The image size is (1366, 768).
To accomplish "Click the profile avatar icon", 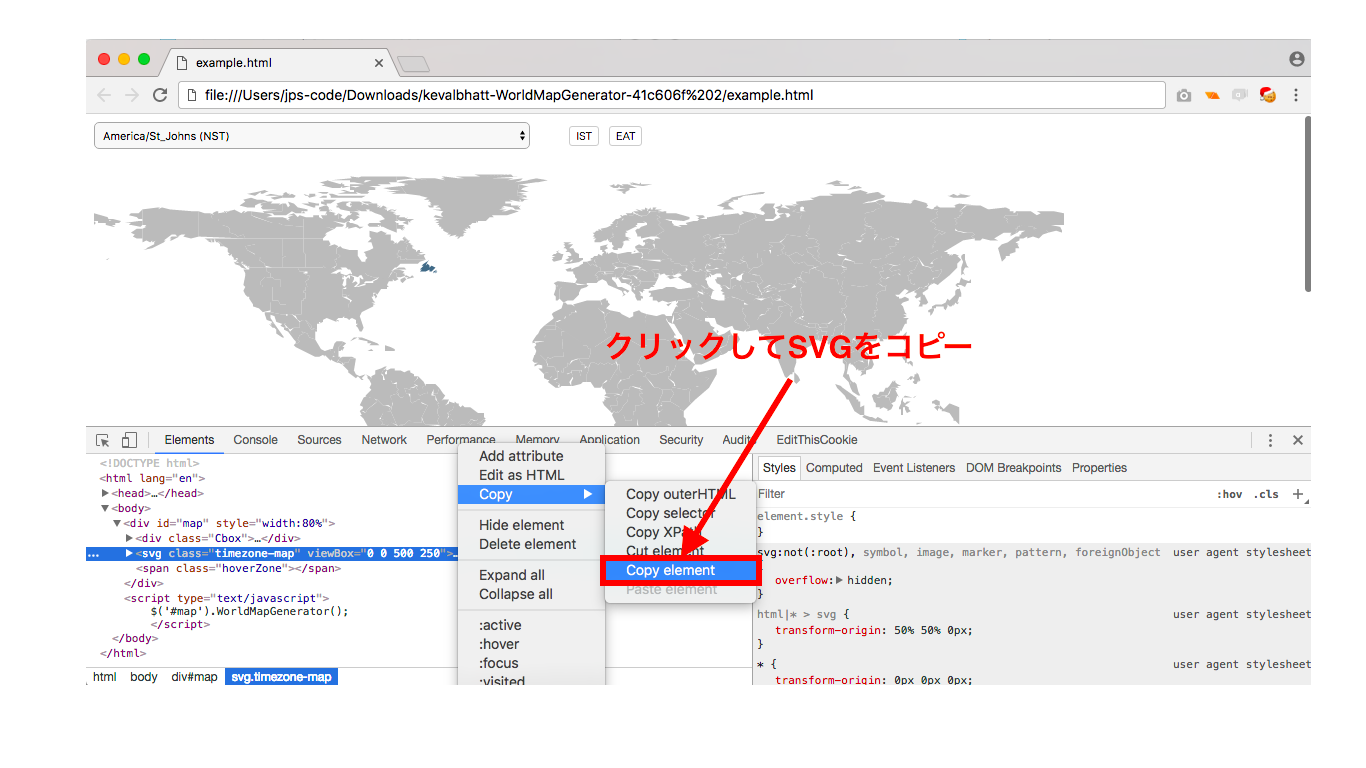I will [x=1297, y=60].
